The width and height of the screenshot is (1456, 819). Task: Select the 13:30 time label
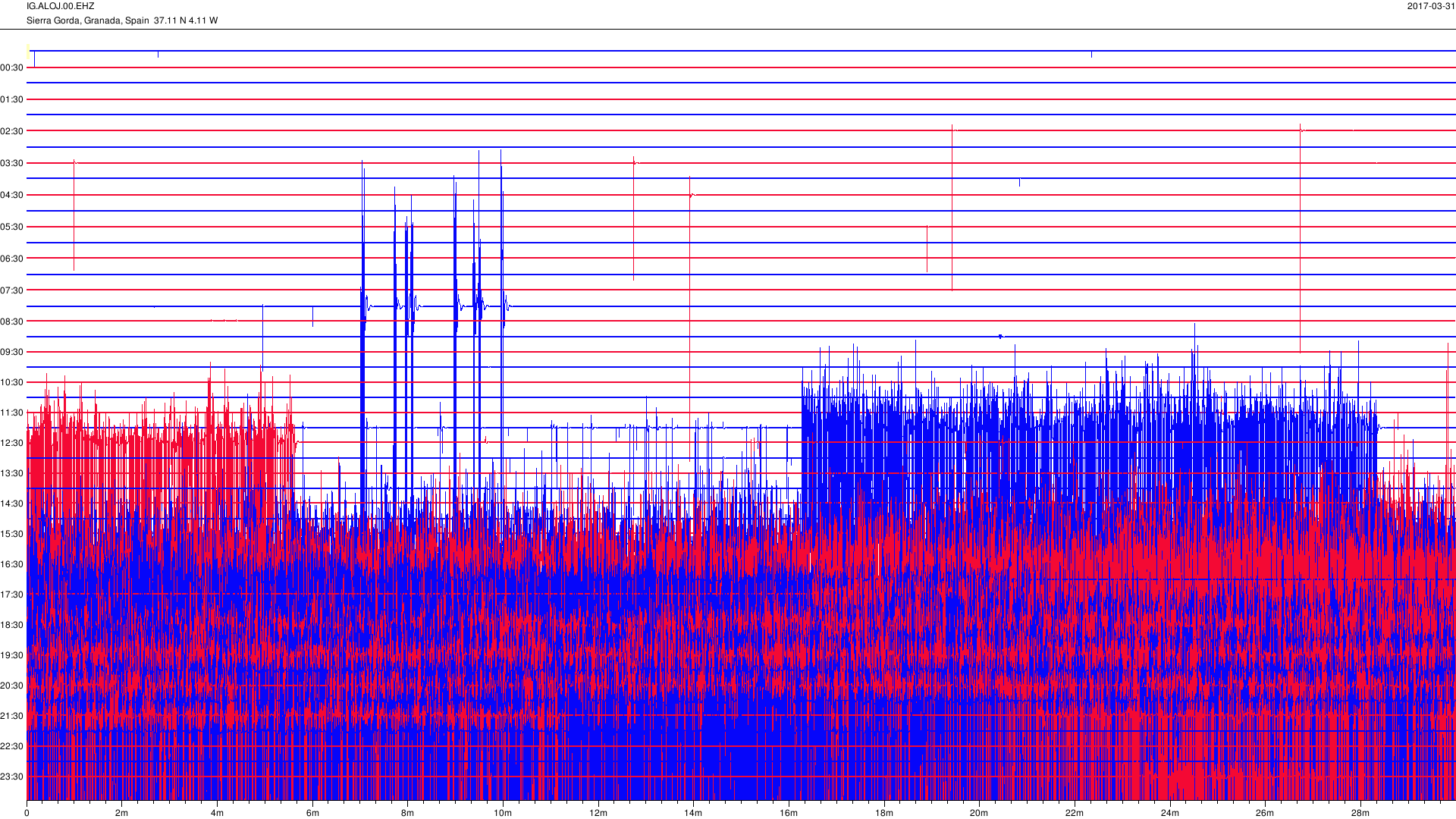(12, 473)
